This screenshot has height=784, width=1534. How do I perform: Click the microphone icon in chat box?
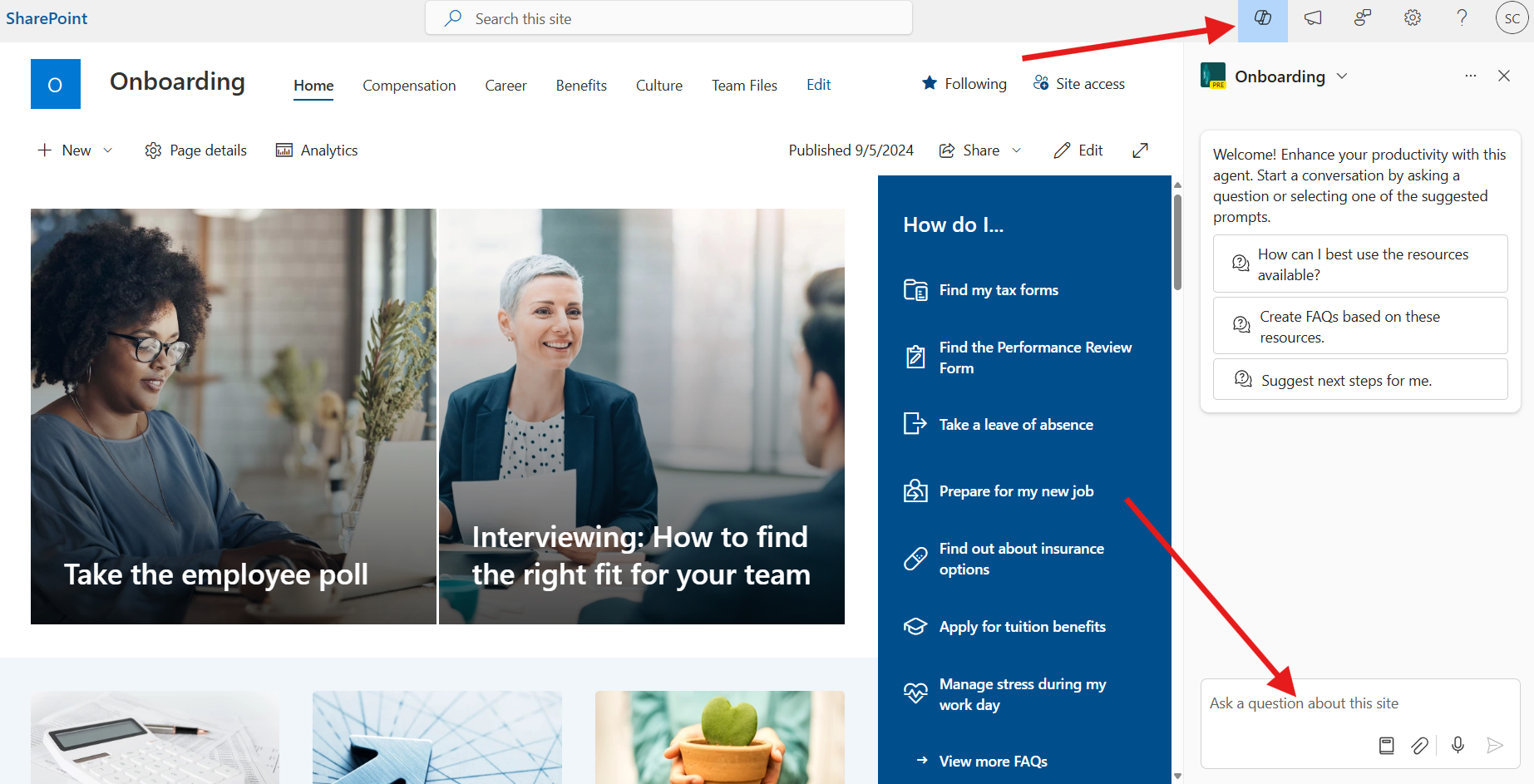(x=1458, y=745)
